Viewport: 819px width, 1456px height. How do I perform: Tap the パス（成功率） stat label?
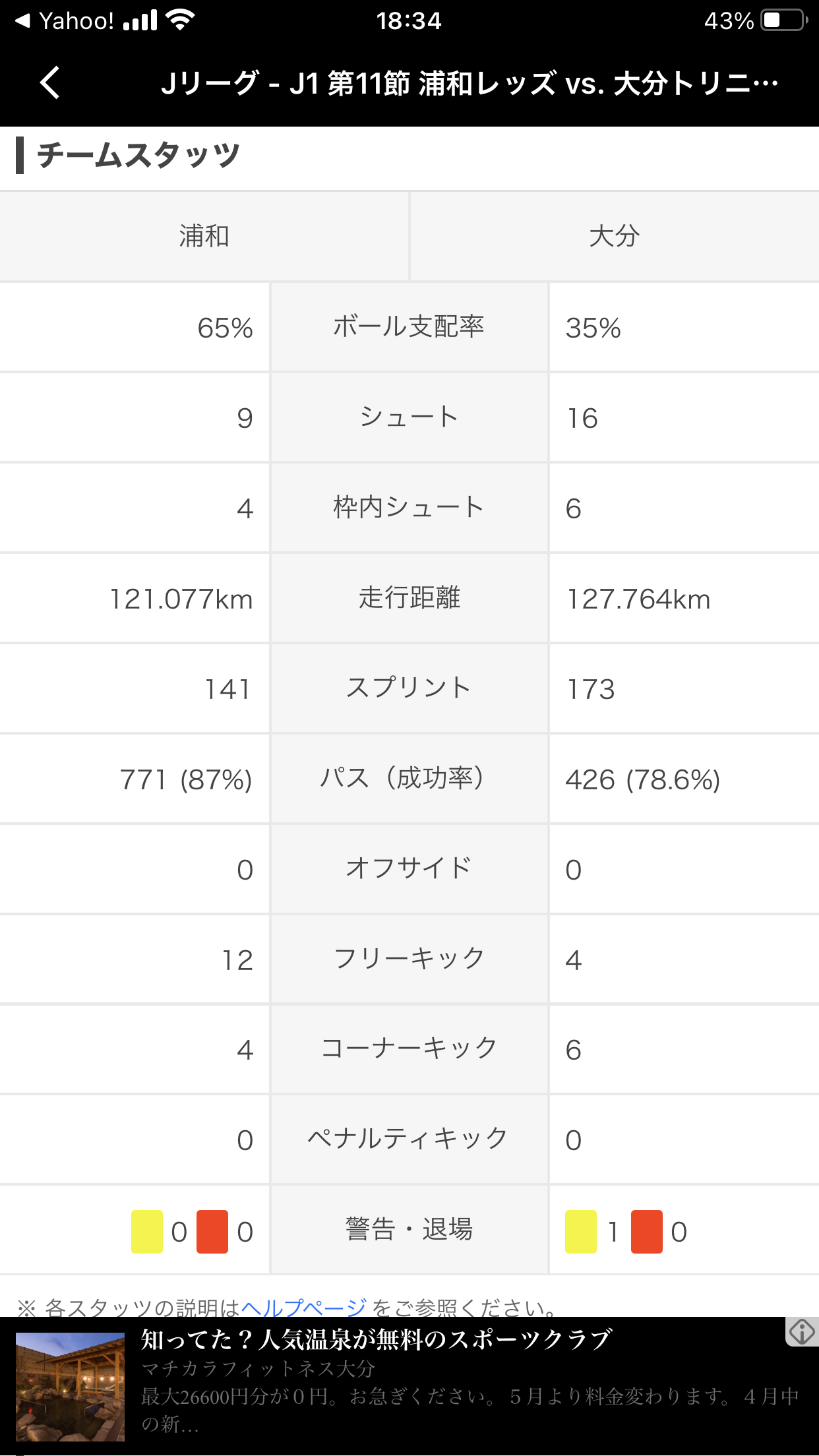(x=409, y=779)
